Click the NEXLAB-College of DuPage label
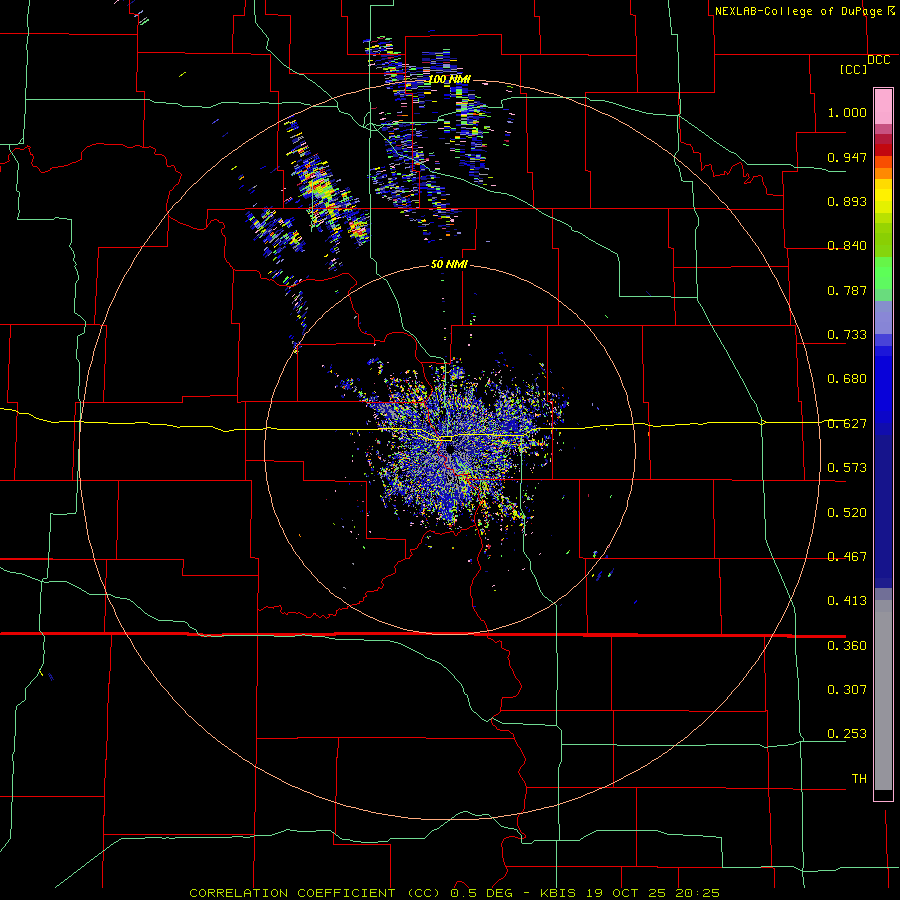 (798, 11)
